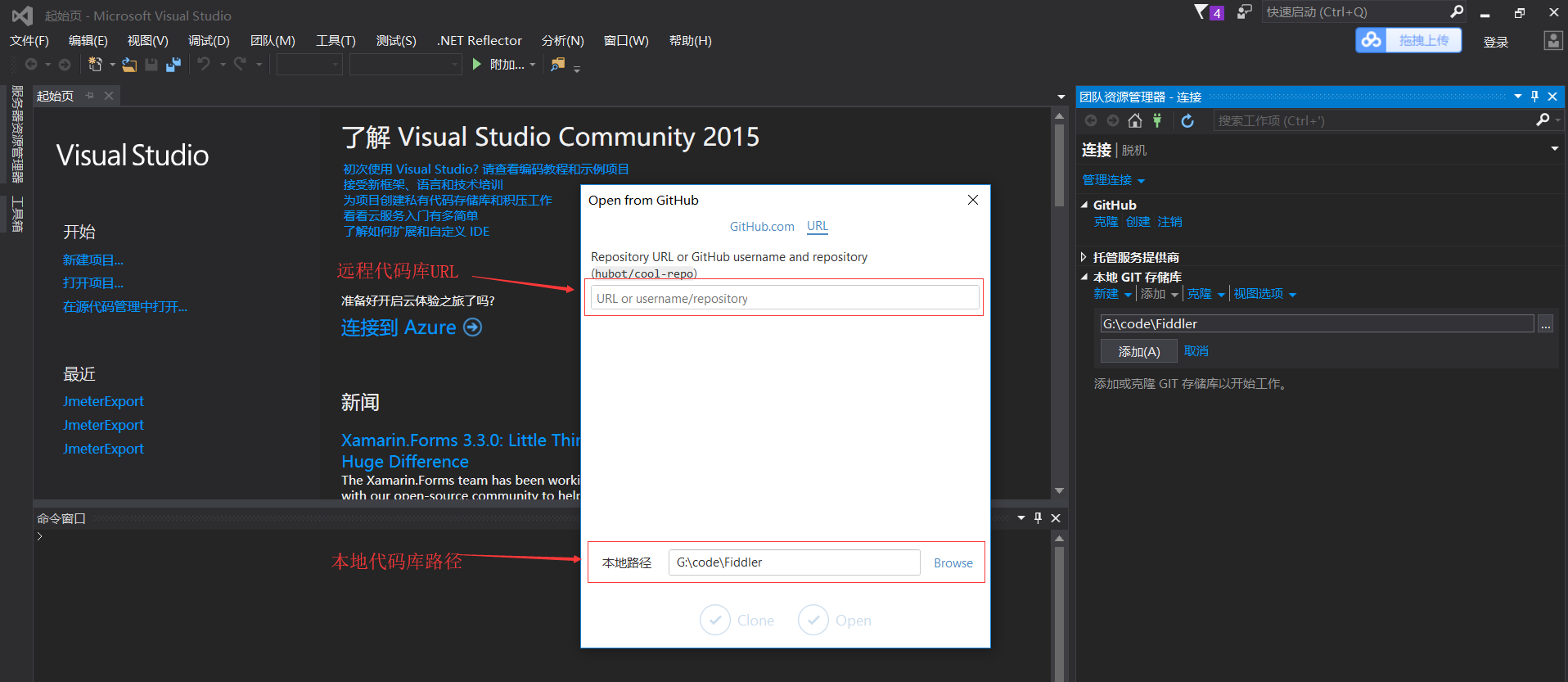Click the Browse link in dialog
The height and width of the screenshot is (682, 1568).
tap(953, 563)
